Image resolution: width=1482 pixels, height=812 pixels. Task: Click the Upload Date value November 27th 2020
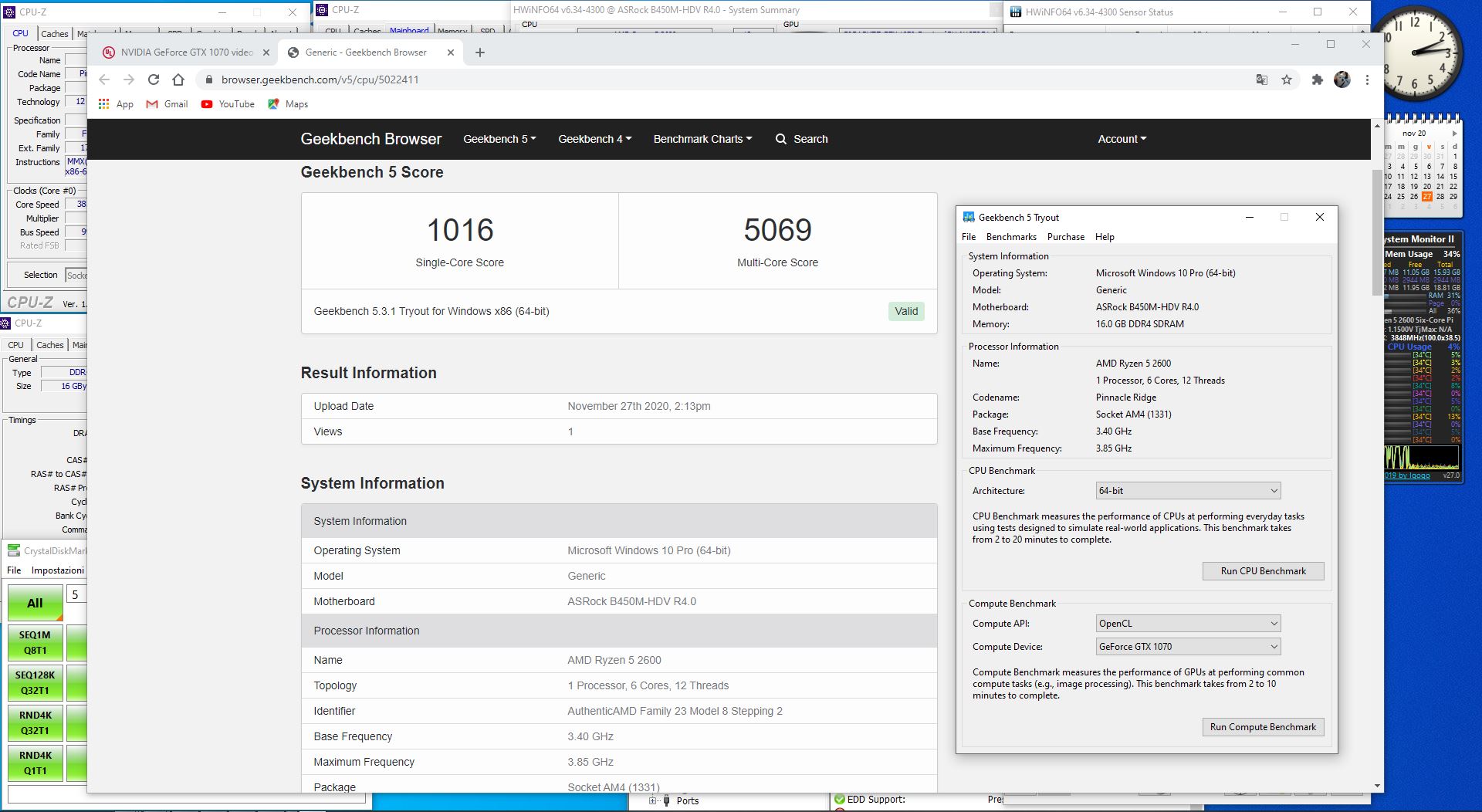point(639,406)
